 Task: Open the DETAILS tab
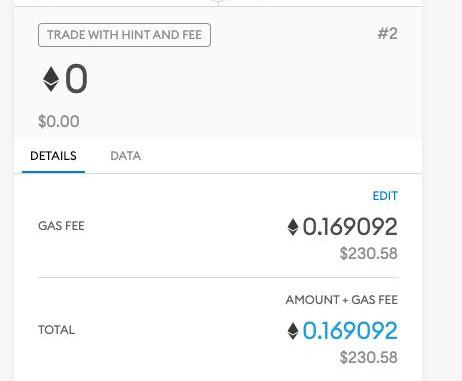[53, 156]
